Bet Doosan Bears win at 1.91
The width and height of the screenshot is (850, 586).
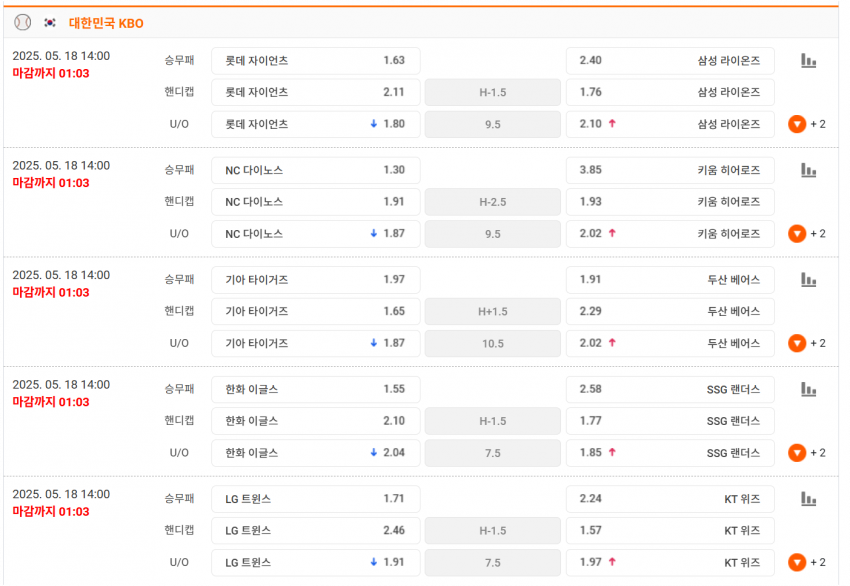670,280
